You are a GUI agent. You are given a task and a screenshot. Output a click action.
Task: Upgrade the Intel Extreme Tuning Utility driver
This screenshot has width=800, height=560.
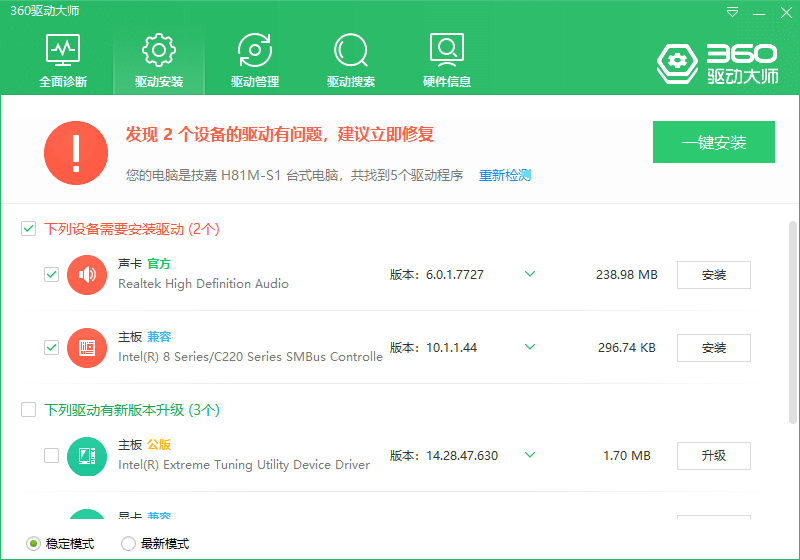714,455
